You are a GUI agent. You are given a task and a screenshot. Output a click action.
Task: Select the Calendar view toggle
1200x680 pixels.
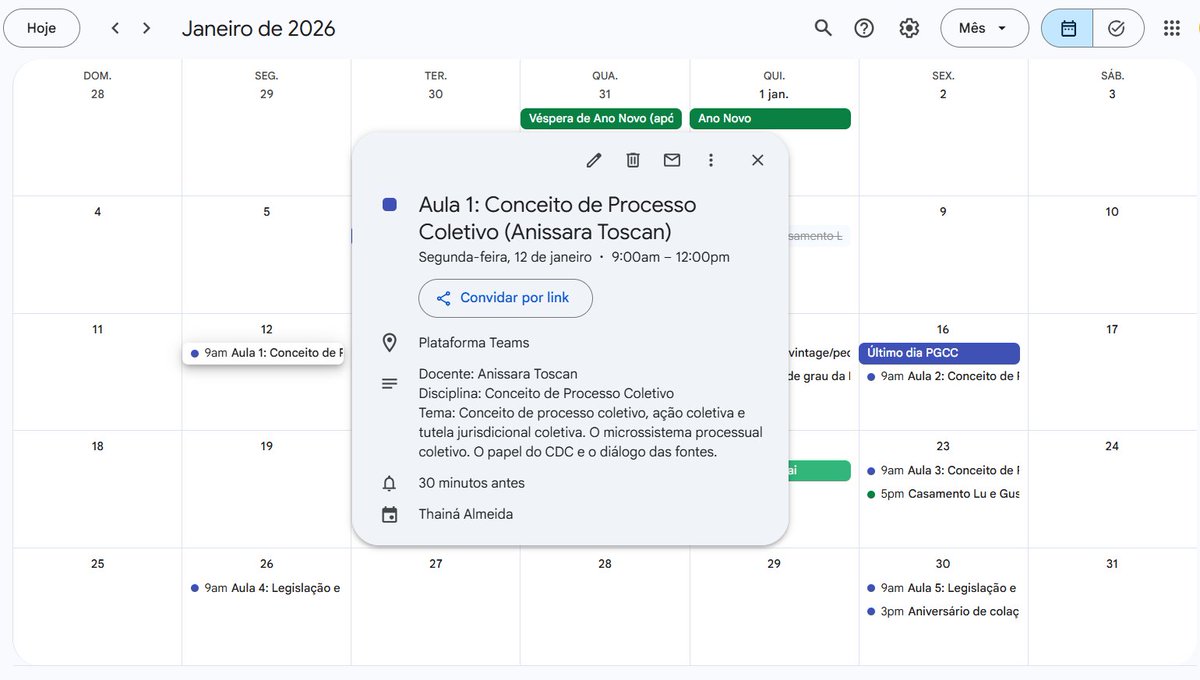[1066, 28]
